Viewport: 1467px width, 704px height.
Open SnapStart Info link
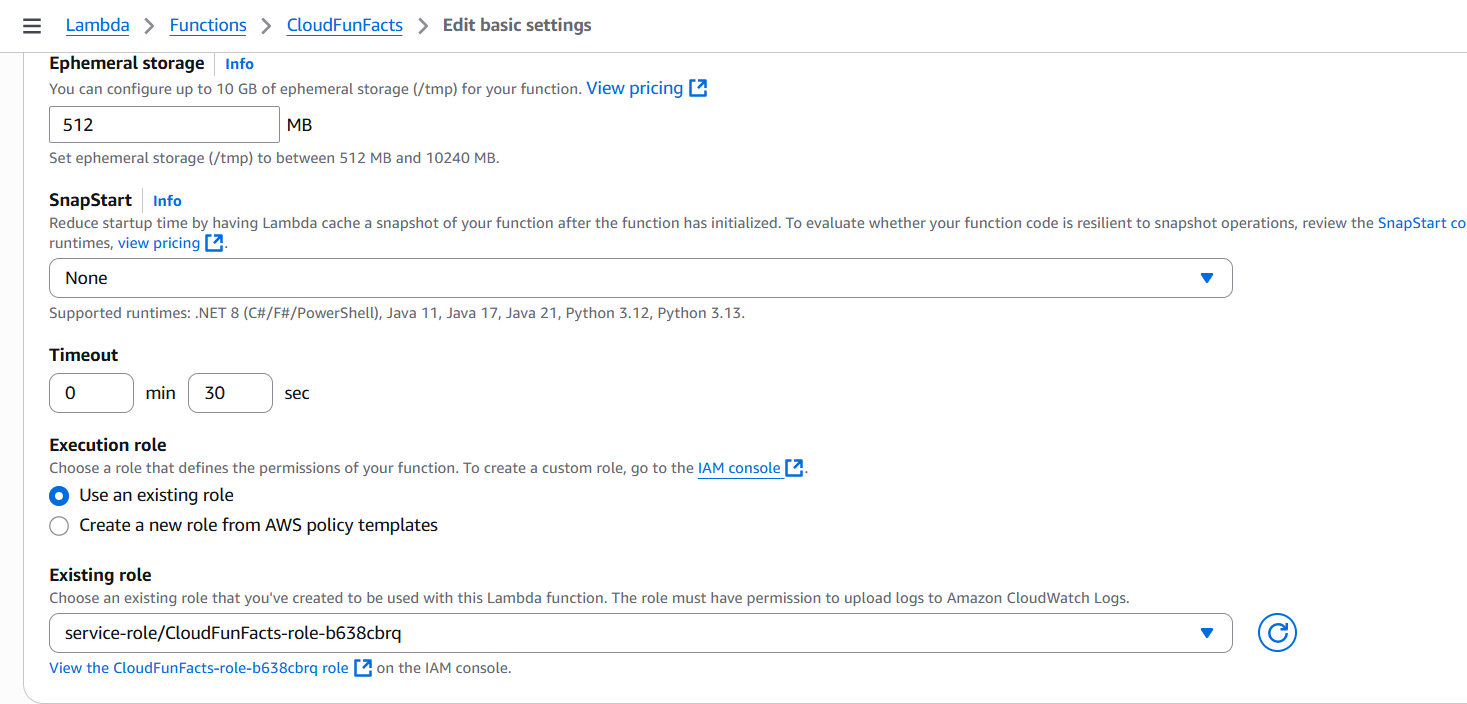click(x=167, y=201)
